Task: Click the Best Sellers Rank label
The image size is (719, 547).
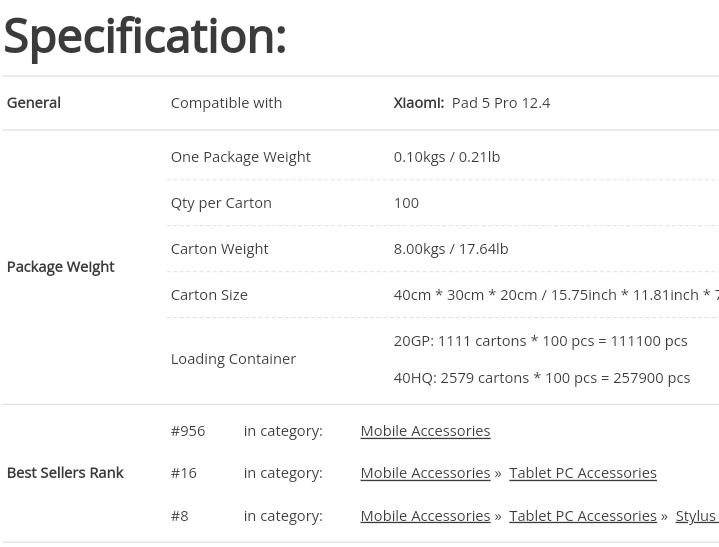Action: pos(65,473)
